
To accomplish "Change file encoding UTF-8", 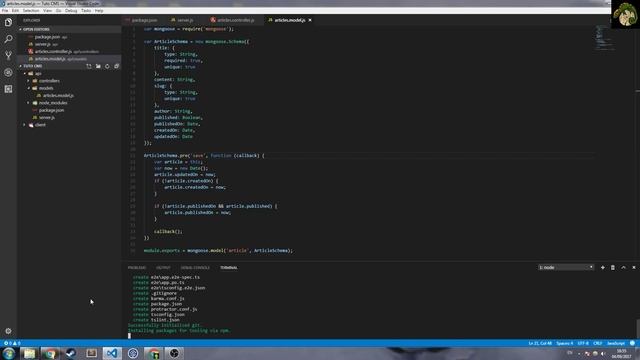I will click(583, 343).
